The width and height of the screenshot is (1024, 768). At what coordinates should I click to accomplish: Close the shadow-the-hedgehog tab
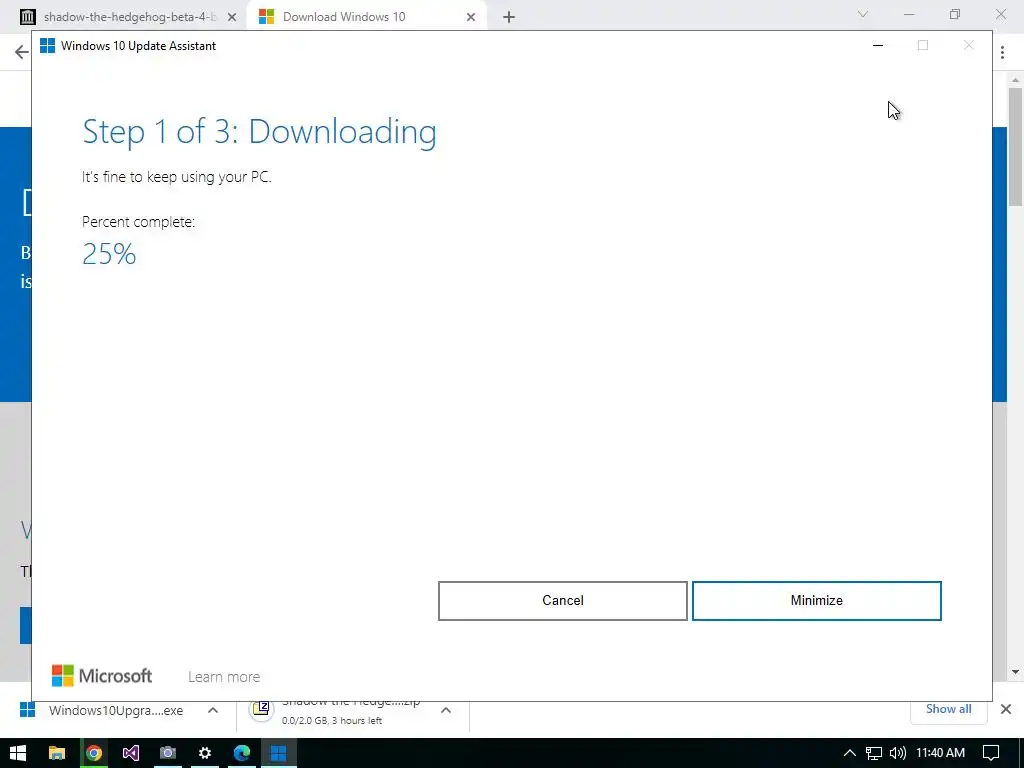(232, 18)
